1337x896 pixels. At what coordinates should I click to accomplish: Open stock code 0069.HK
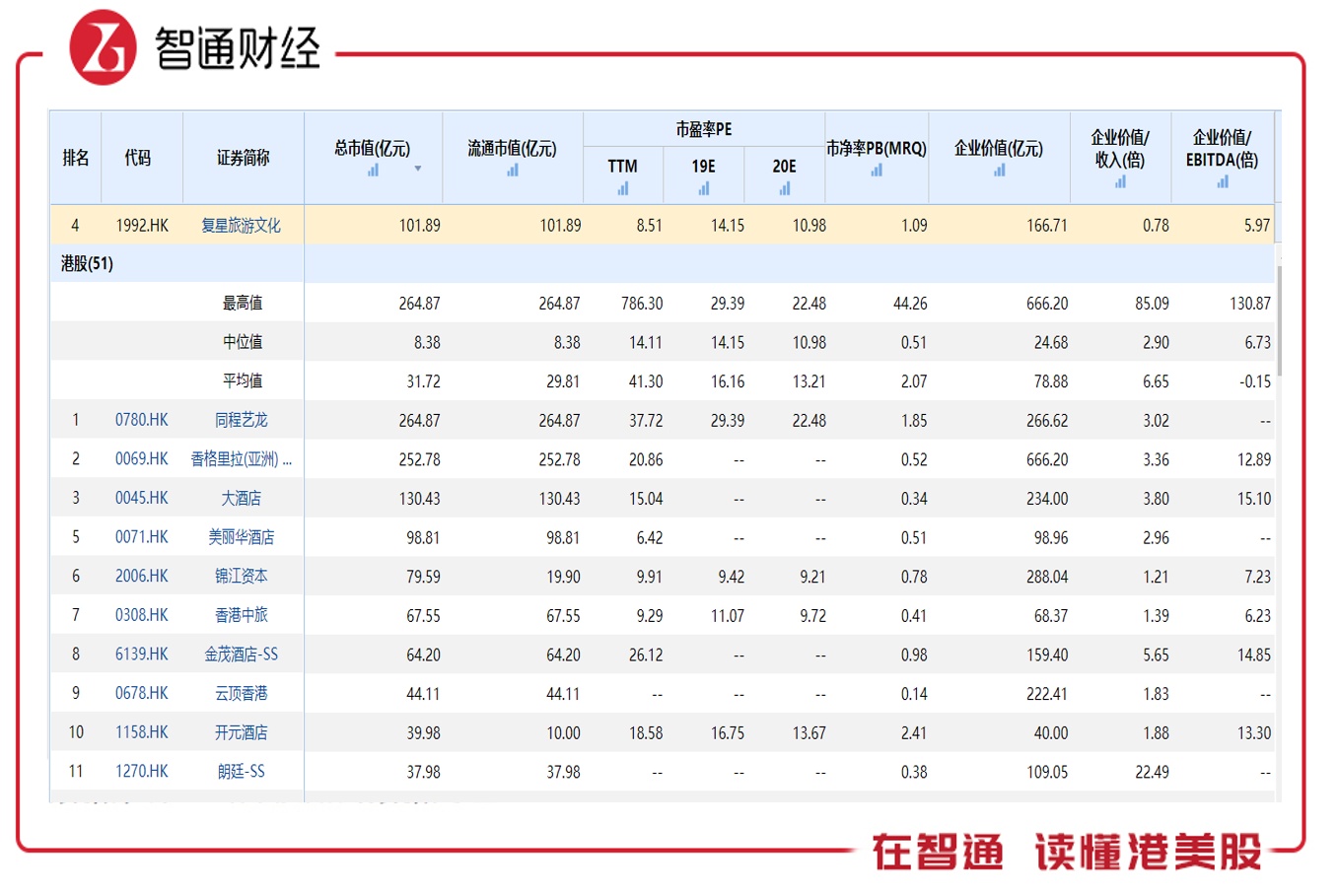[142, 459]
